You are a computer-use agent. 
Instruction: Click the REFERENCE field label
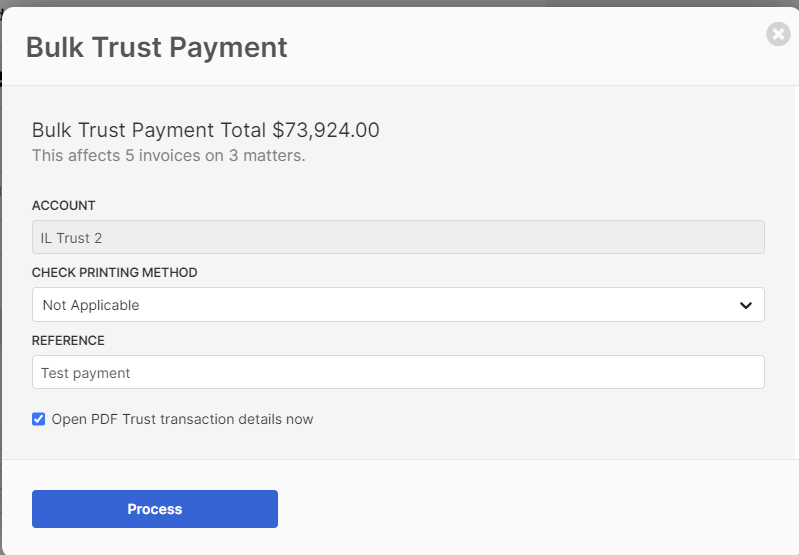tap(68, 340)
